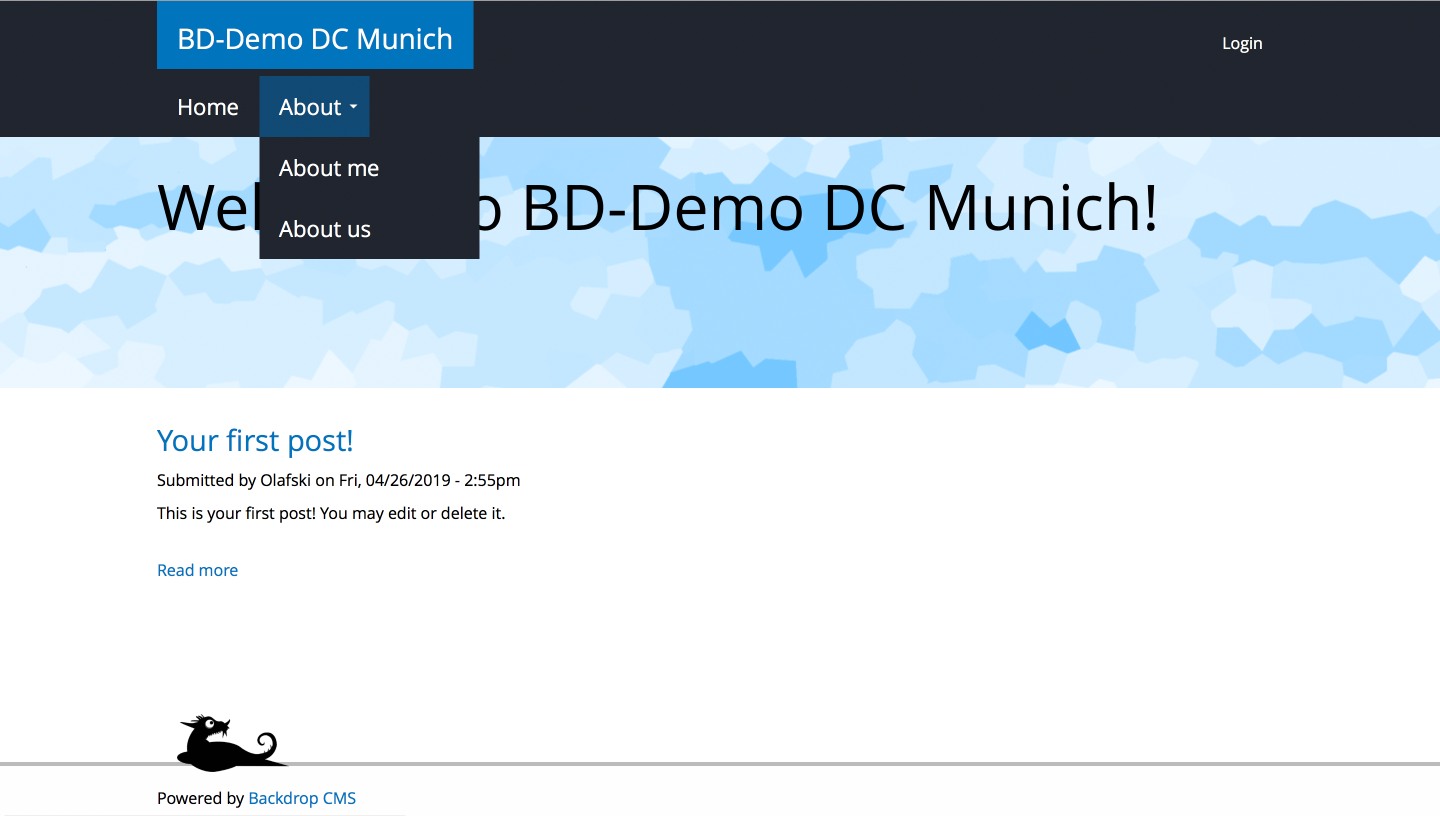The image size is (1440, 816).
Task: Go to the Home menu item
Action: [x=208, y=107]
